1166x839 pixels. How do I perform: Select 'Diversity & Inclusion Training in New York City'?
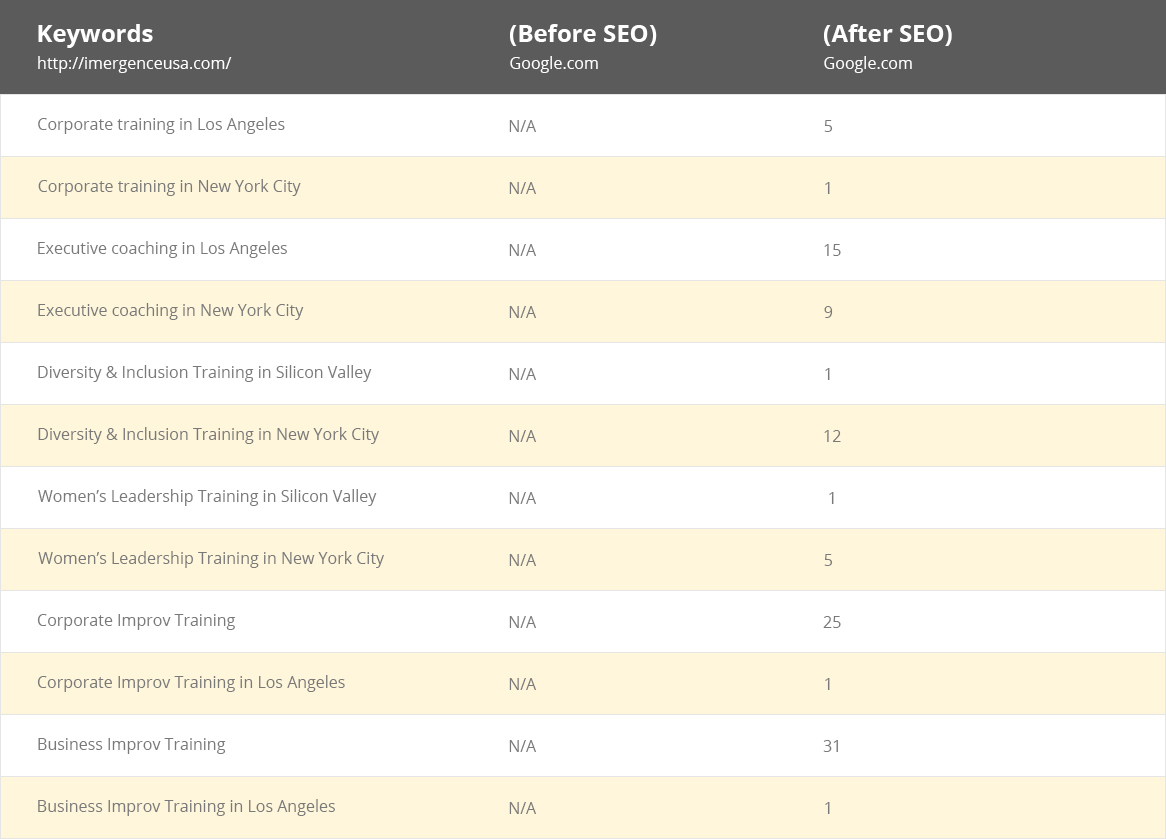tap(208, 435)
